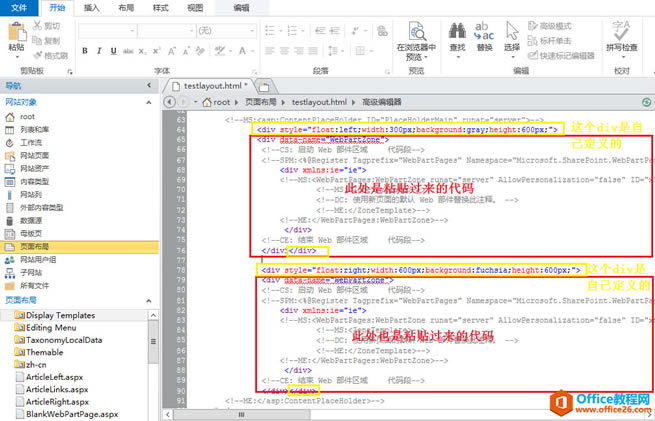Click the bulleted list icon
Screen dimensions: 655x421
[x=270, y=30]
